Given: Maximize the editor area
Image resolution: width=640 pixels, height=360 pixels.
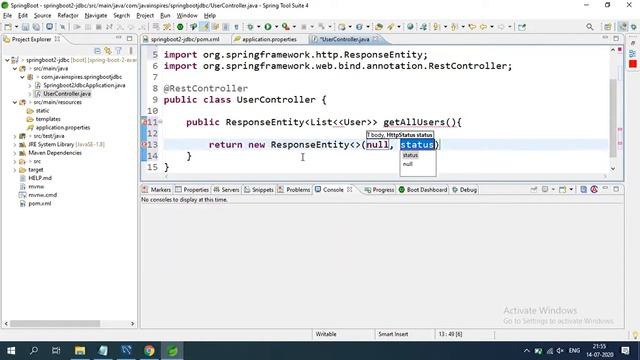Looking at the screenshot, I should pos(616,38).
